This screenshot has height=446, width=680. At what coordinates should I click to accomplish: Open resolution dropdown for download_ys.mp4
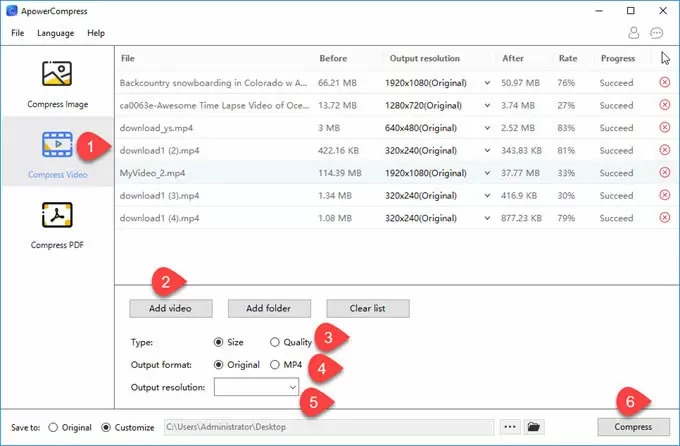487,128
